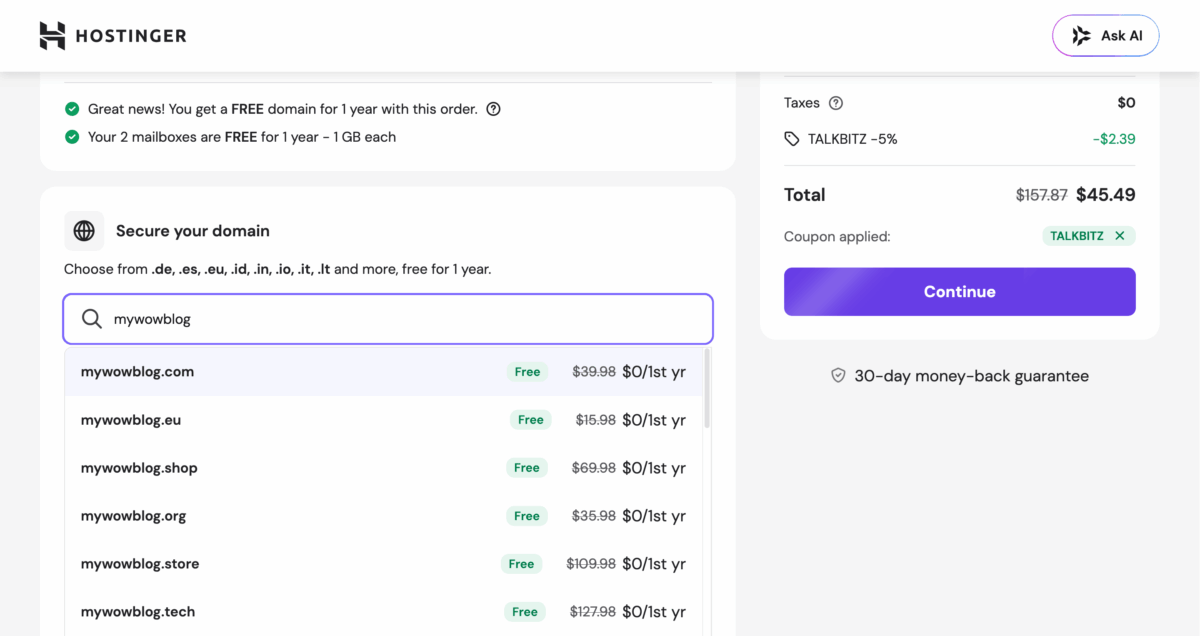Click the Free badge for mywowblog.store
1200x636 pixels.
coord(521,564)
